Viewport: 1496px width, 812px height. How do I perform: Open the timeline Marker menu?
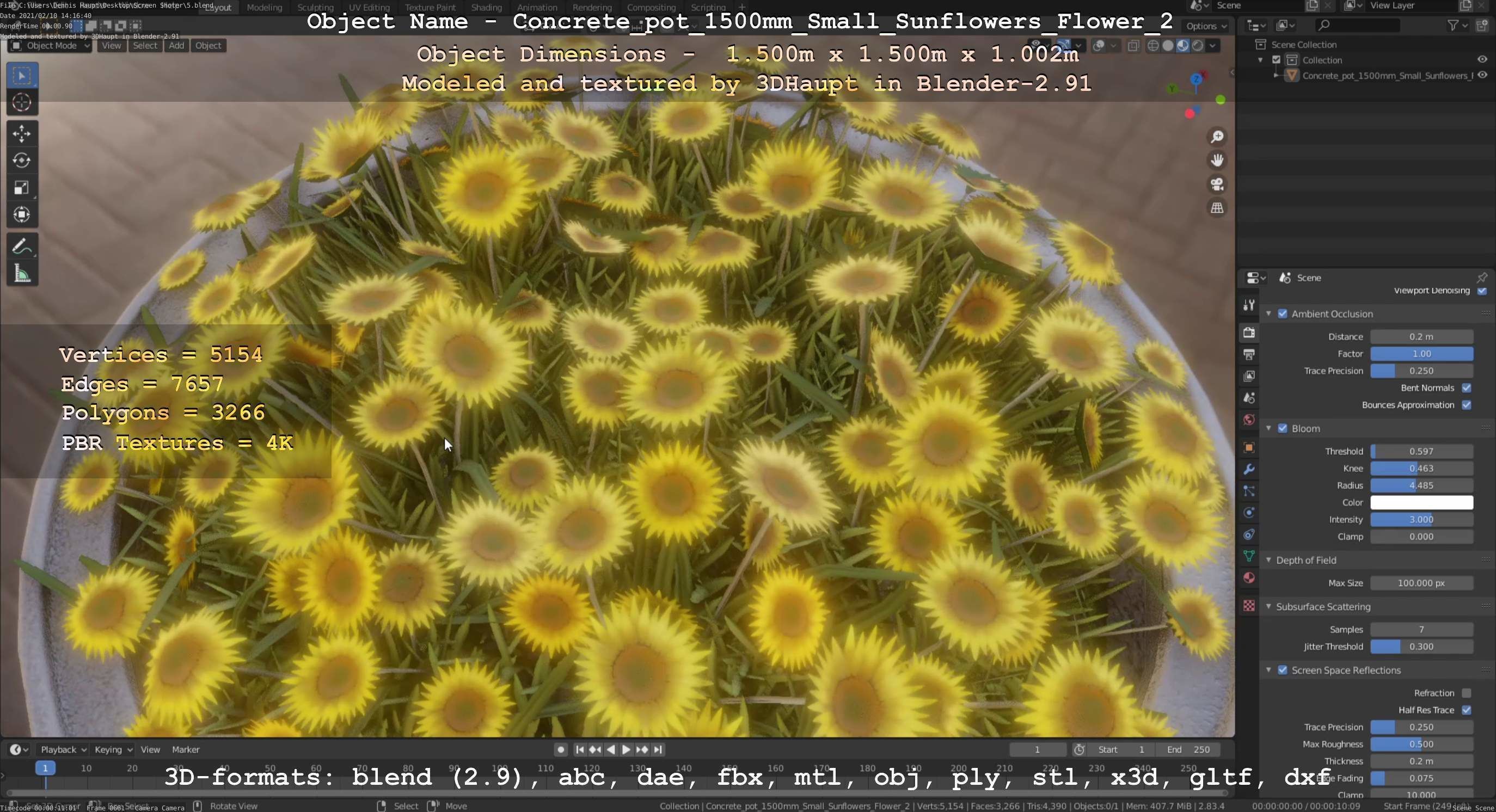(x=186, y=749)
